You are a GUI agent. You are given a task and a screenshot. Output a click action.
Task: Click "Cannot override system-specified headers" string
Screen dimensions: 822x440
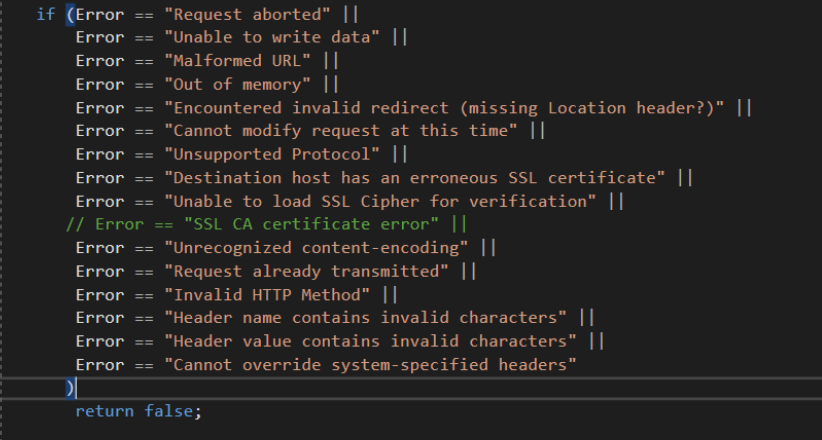(371, 364)
